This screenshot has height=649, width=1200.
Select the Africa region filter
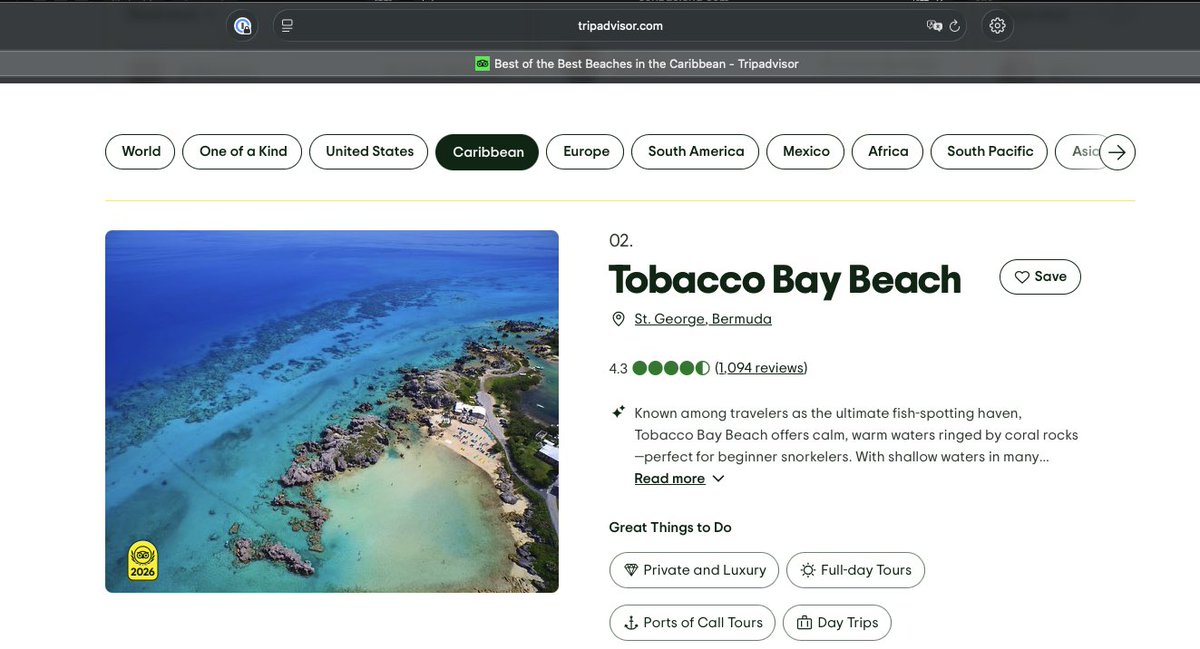(x=888, y=152)
